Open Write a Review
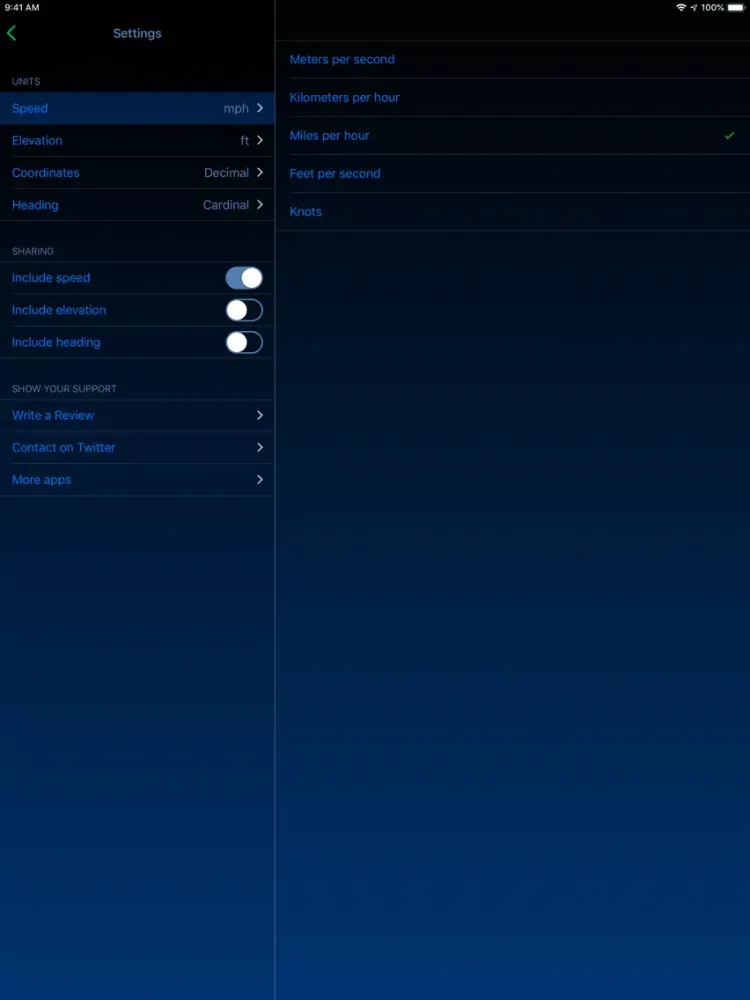Screen dimensions: 750x1000 137,415
